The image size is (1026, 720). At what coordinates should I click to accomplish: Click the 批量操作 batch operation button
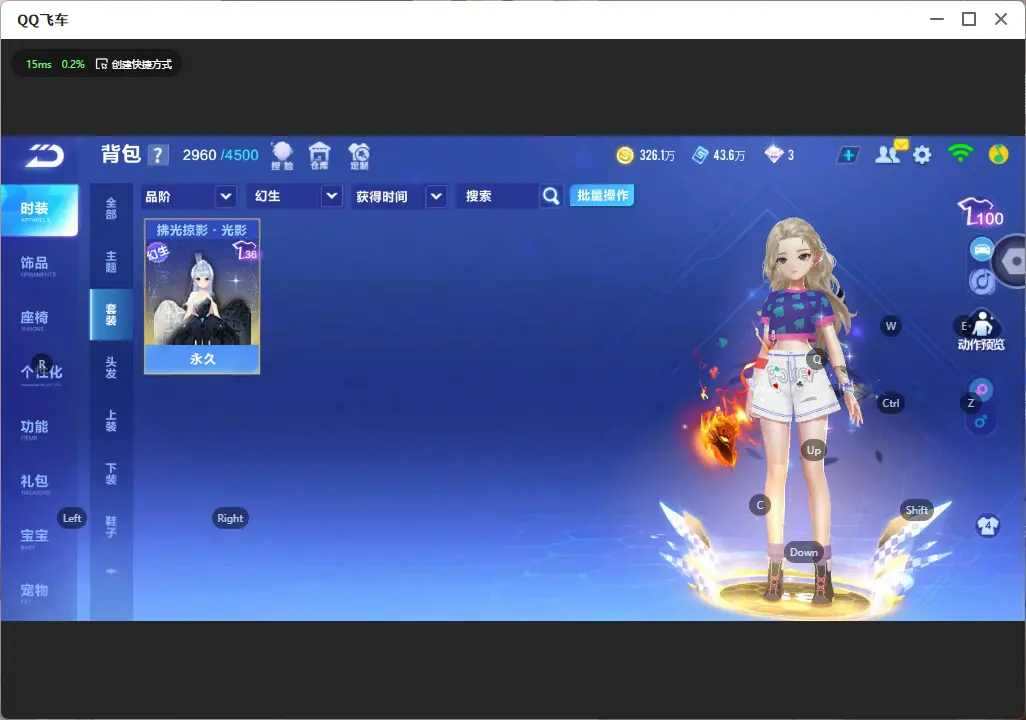pos(602,196)
